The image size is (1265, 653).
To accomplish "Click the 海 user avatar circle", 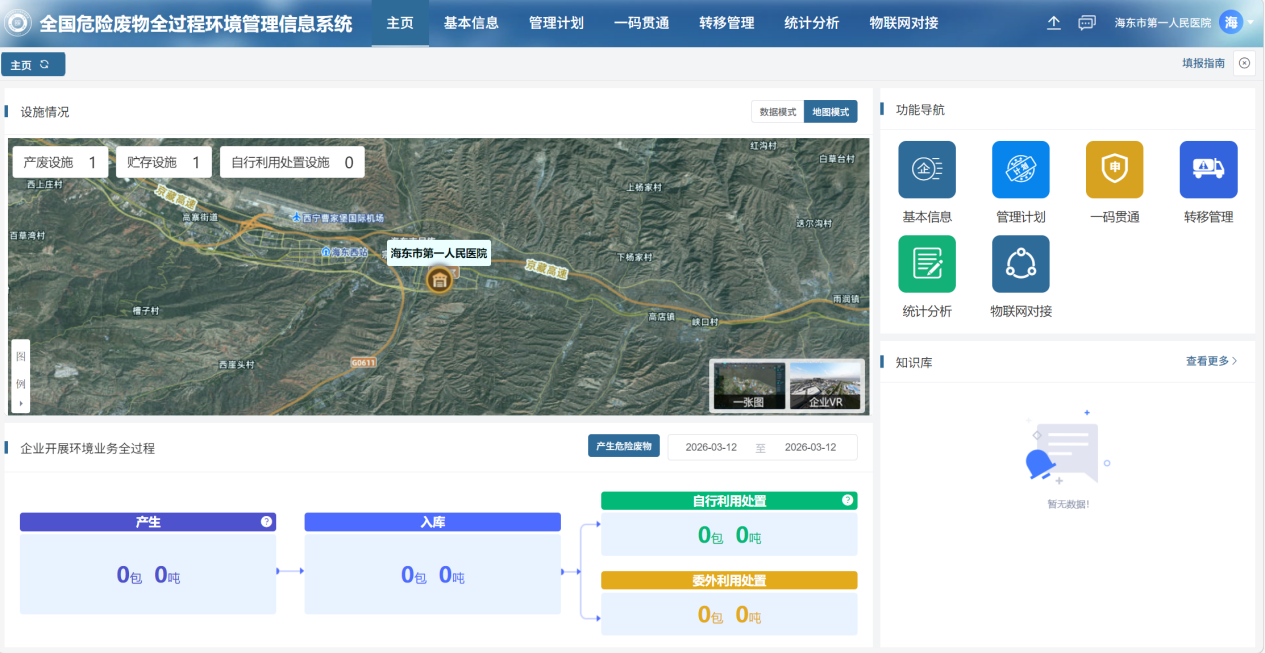I will click(1230, 22).
